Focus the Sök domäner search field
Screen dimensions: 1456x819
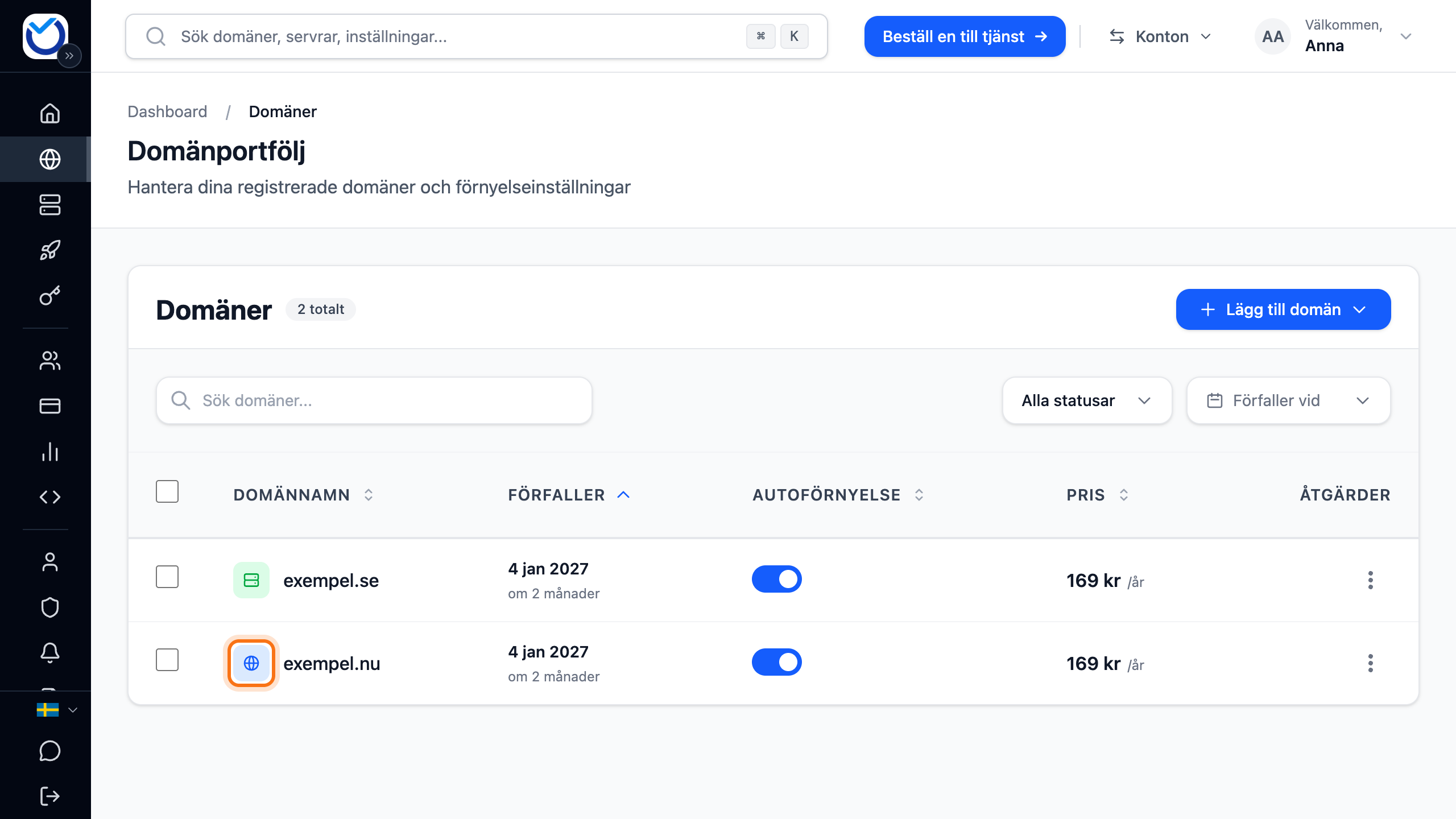point(374,400)
